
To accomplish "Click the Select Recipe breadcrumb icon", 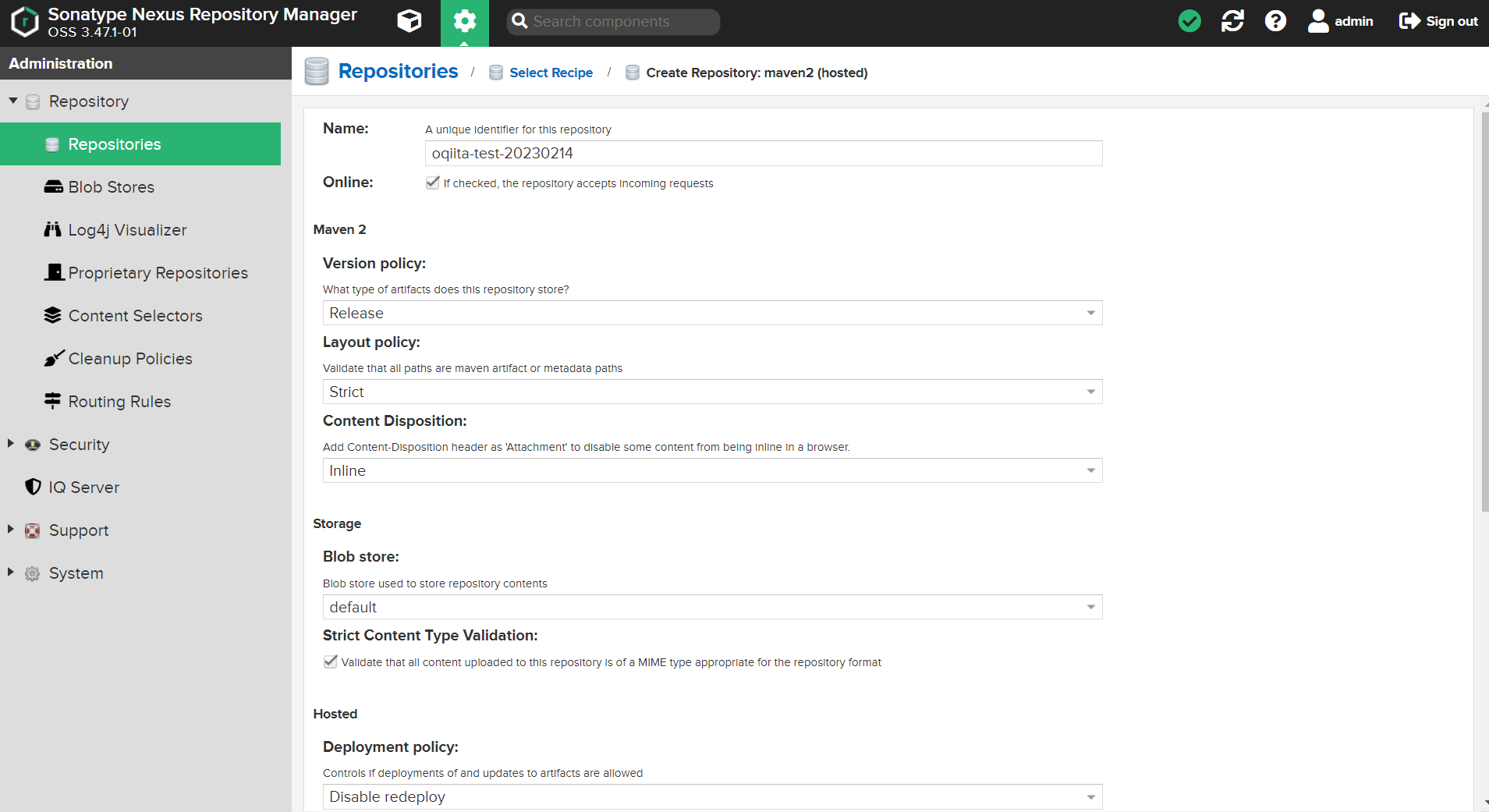I will pyautogui.click(x=496, y=73).
